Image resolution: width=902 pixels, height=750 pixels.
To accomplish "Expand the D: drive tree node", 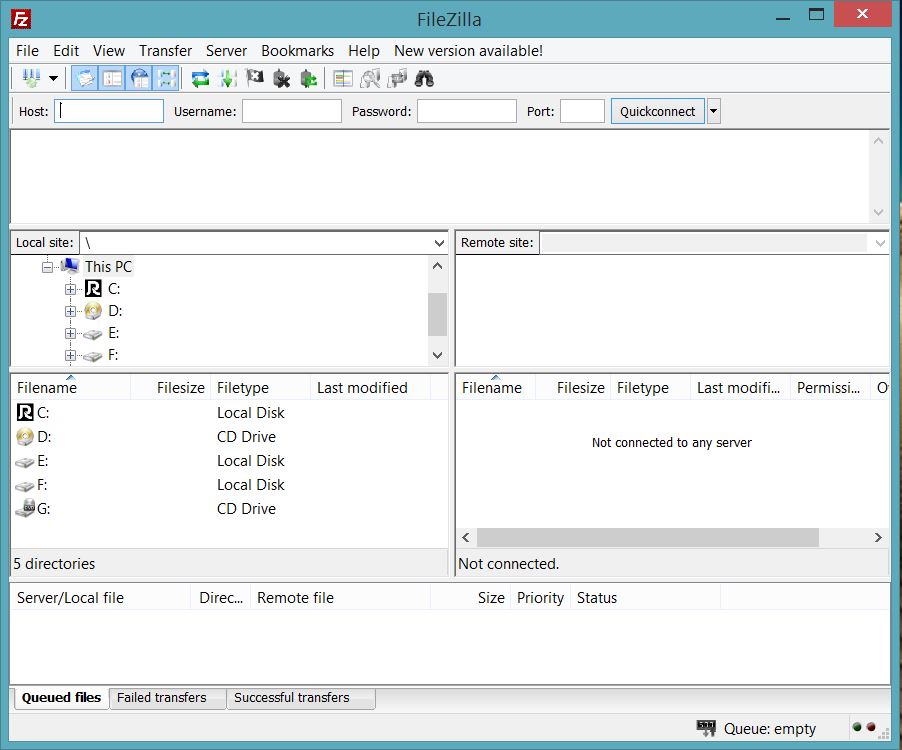I will coord(70,311).
